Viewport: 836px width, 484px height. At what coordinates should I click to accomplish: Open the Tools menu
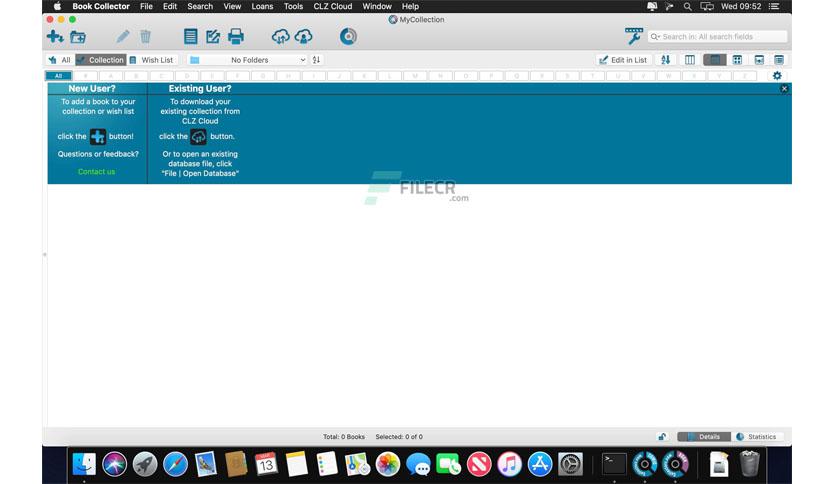(293, 6)
